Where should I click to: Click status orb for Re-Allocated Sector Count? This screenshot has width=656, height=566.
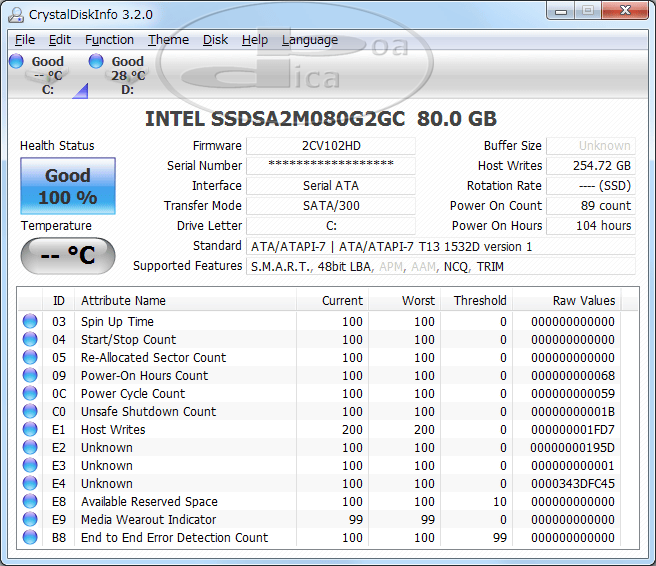pyautogui.click(x=30, y=358)
